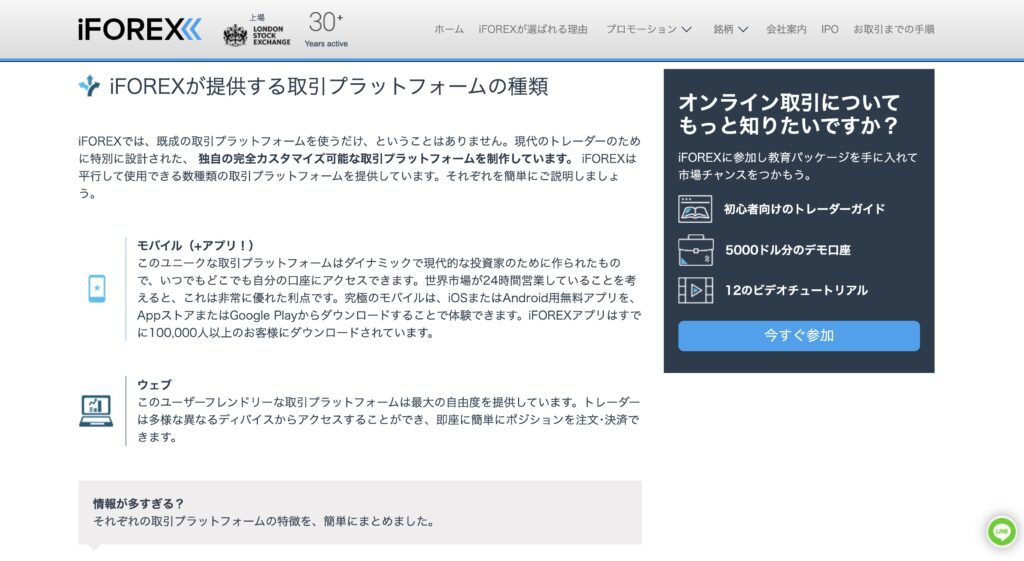Expand the プロモーション dropdown chevron
Screen dimensions: 1024x561
[686, 29]
